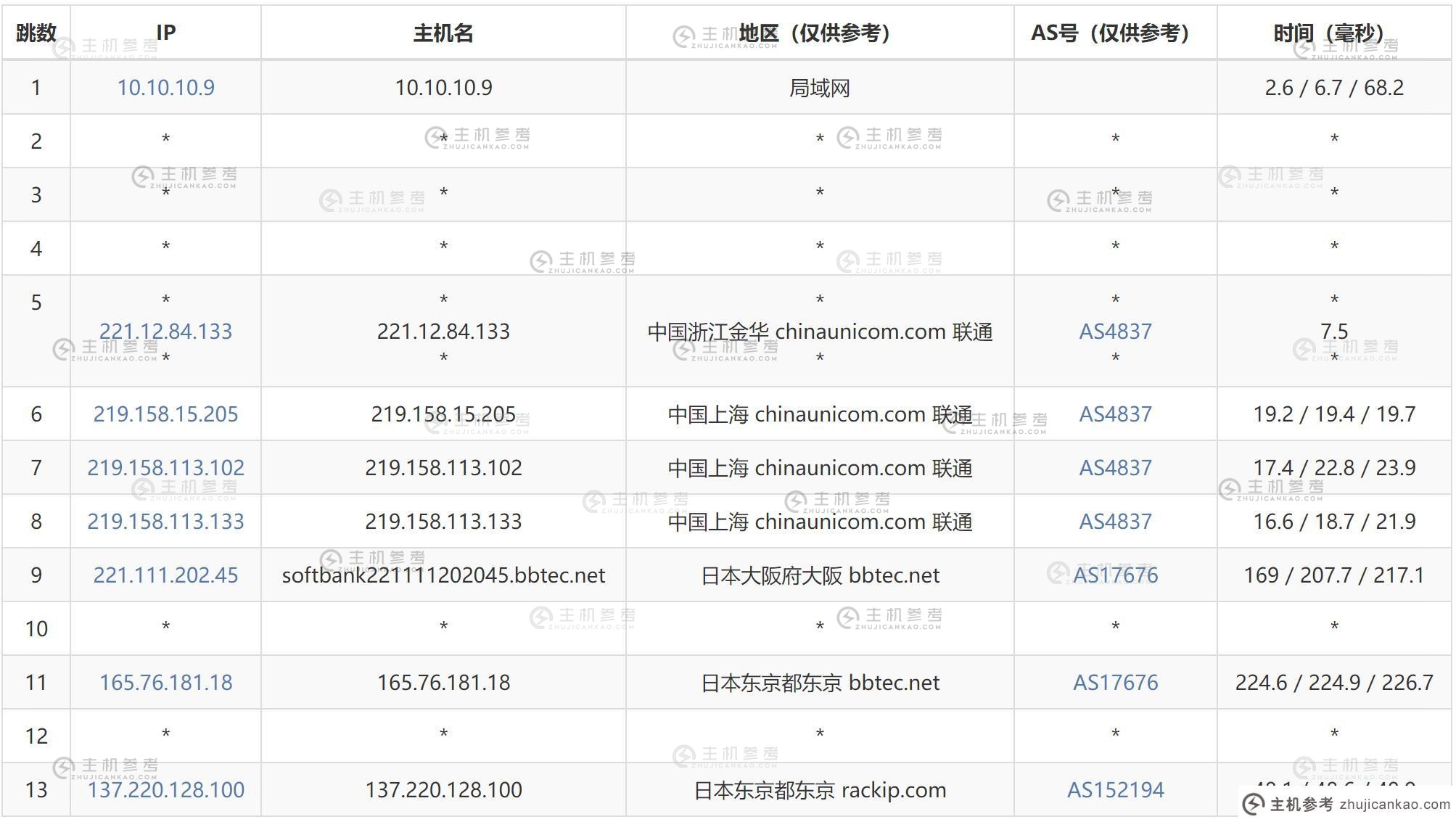
Task: Select hostname cell 10.10.10.9
Action: click(443, 88)
